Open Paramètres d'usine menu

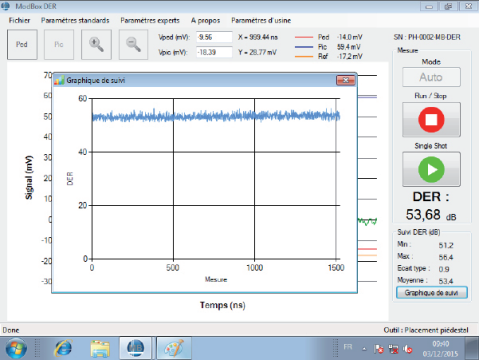click(261, 21)
